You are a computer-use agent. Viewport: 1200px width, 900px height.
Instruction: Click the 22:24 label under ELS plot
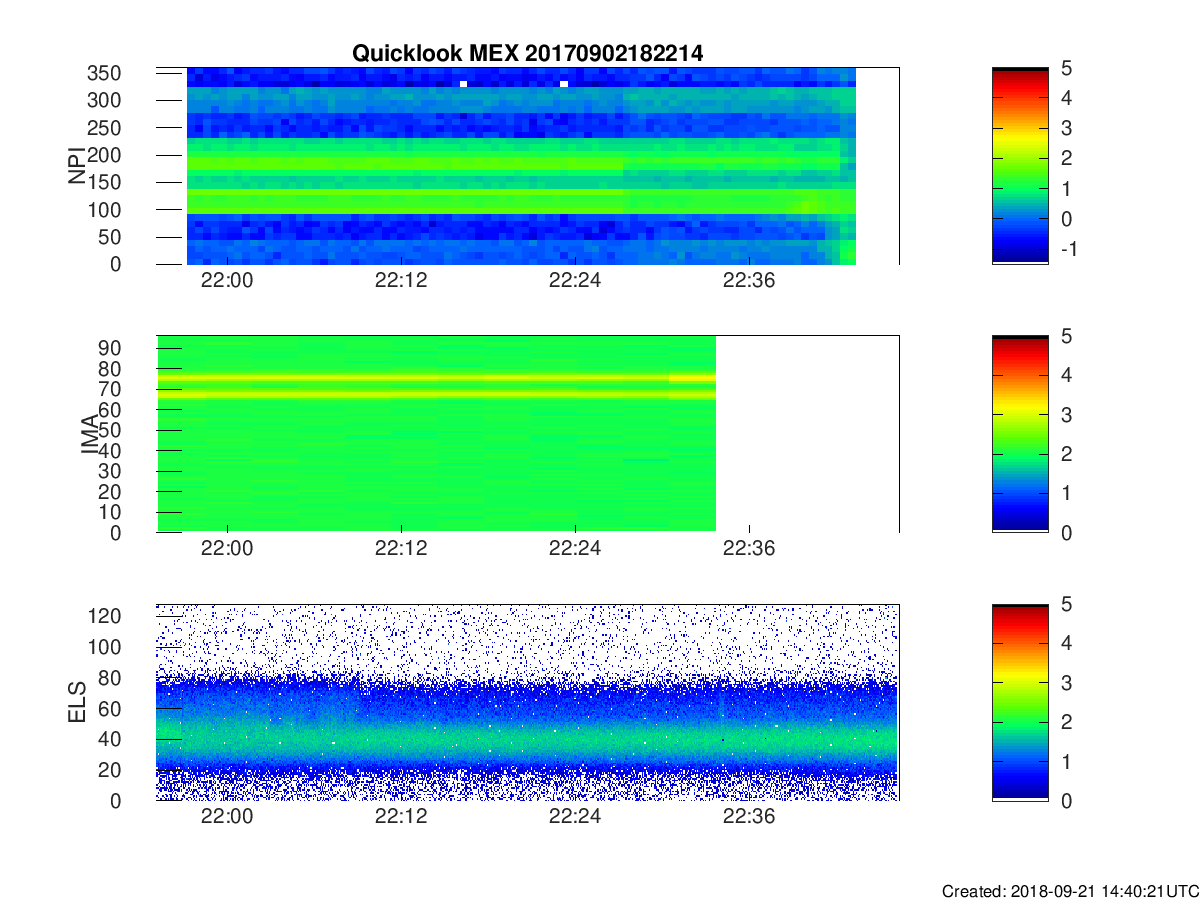click(575, 817)
